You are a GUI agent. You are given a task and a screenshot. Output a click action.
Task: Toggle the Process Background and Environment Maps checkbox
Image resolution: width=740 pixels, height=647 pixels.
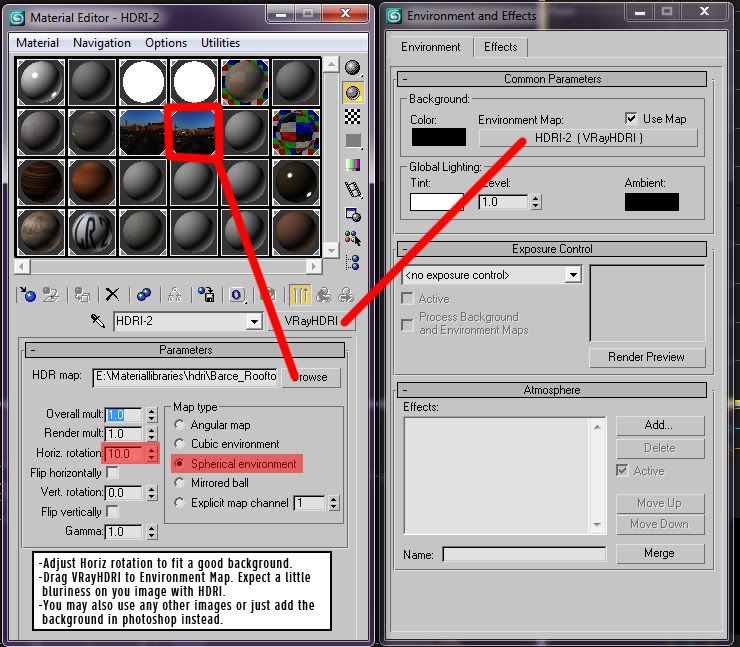(407, 325)
